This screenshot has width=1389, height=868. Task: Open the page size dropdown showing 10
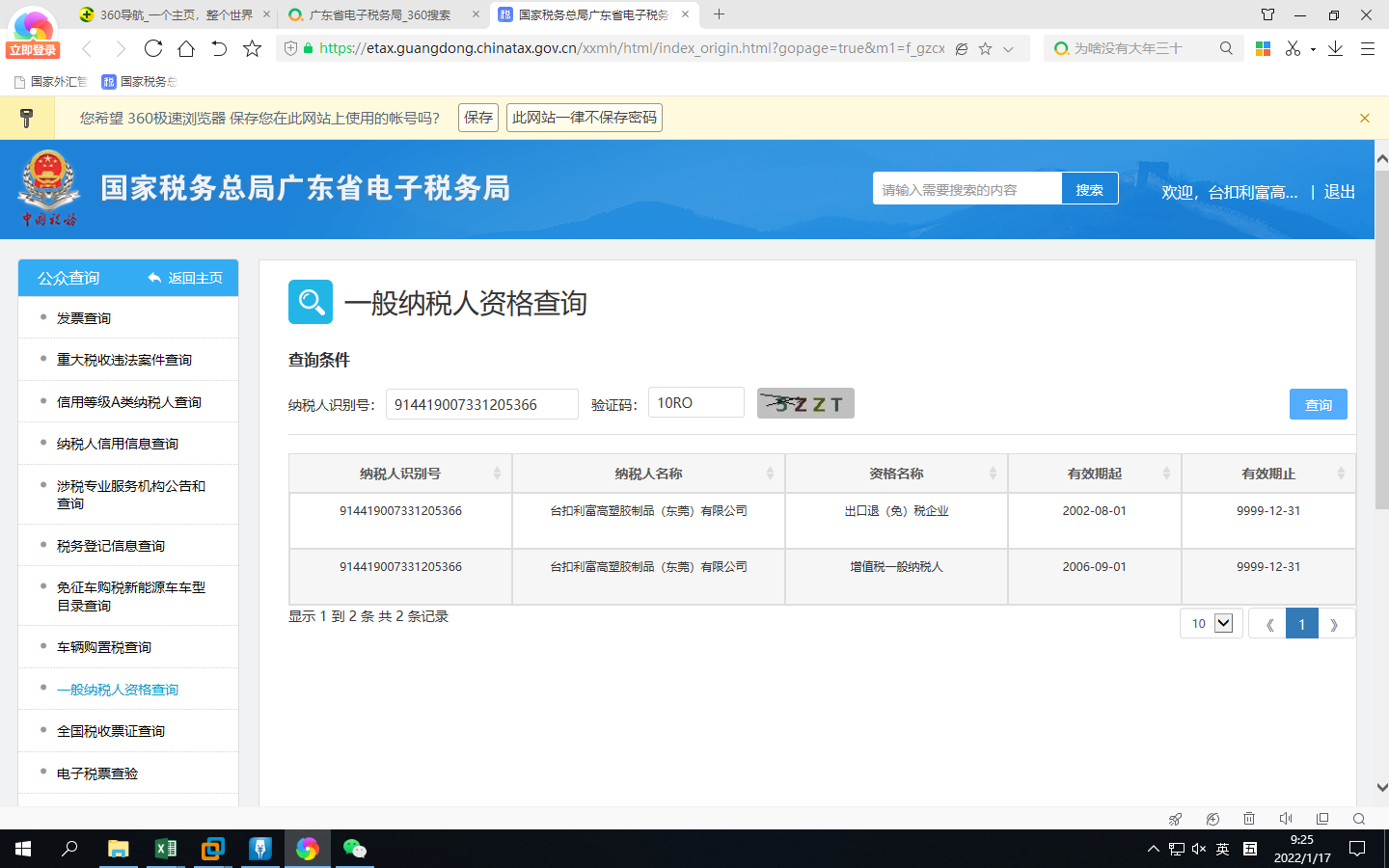pos(1211,623)
